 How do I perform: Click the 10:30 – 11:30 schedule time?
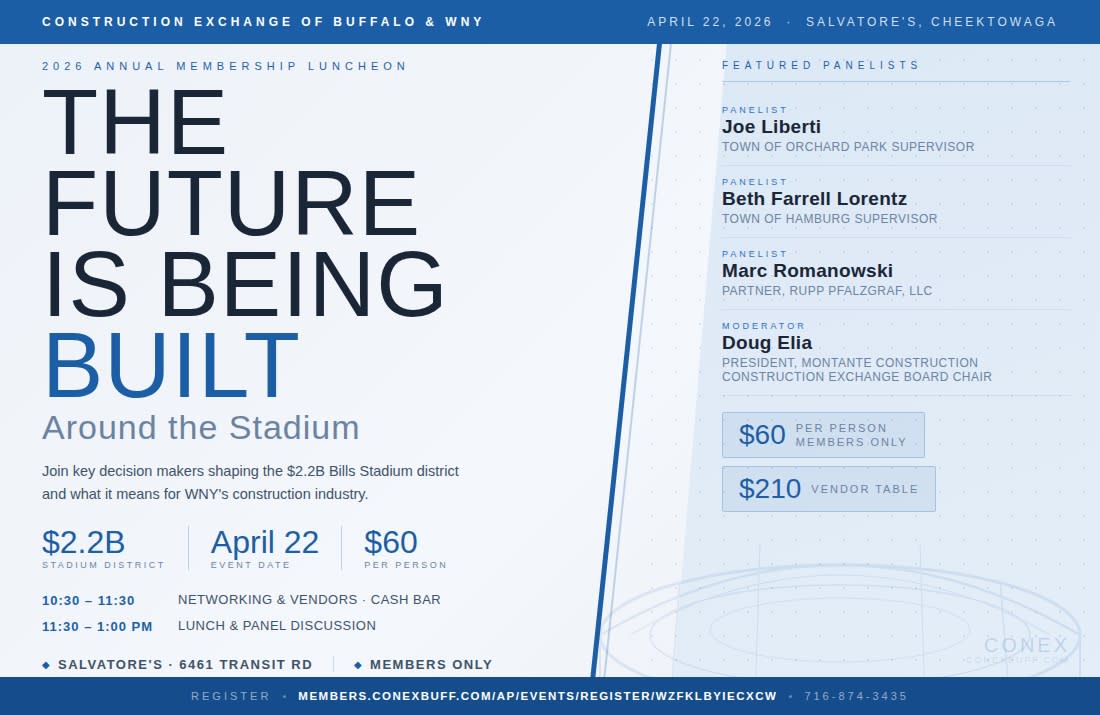click(x=88, y=601)
